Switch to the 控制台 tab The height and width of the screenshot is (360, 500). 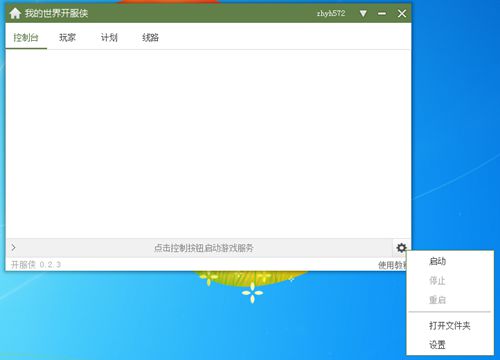coord(26,37)
